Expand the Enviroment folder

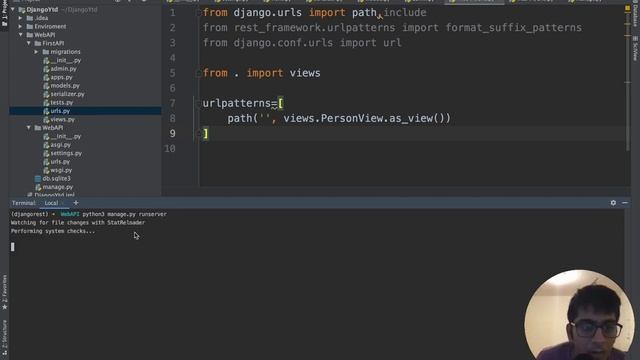(20, 26)
